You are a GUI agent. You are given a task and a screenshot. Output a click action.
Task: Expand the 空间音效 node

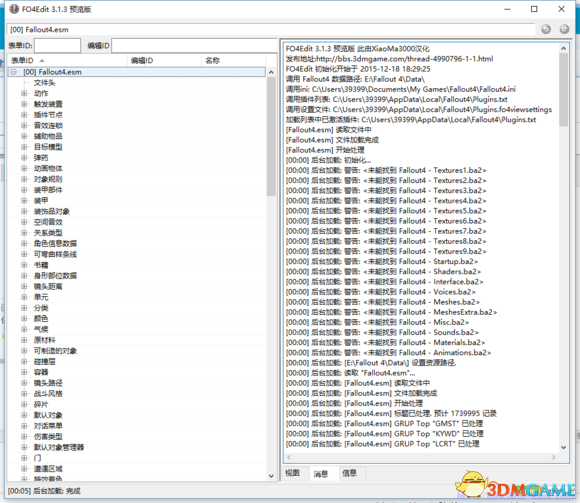tap(24, 222)
